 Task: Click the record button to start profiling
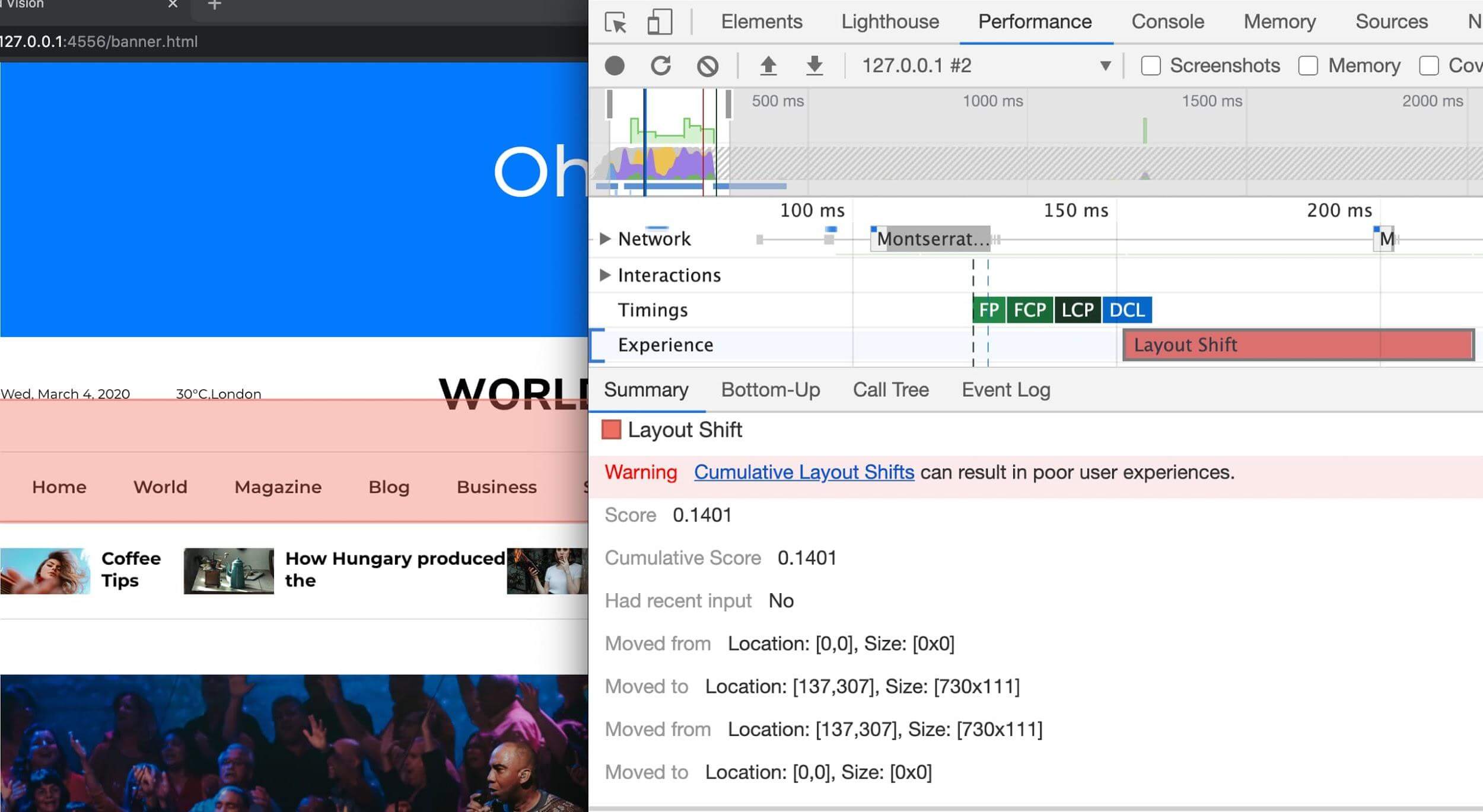615,66
